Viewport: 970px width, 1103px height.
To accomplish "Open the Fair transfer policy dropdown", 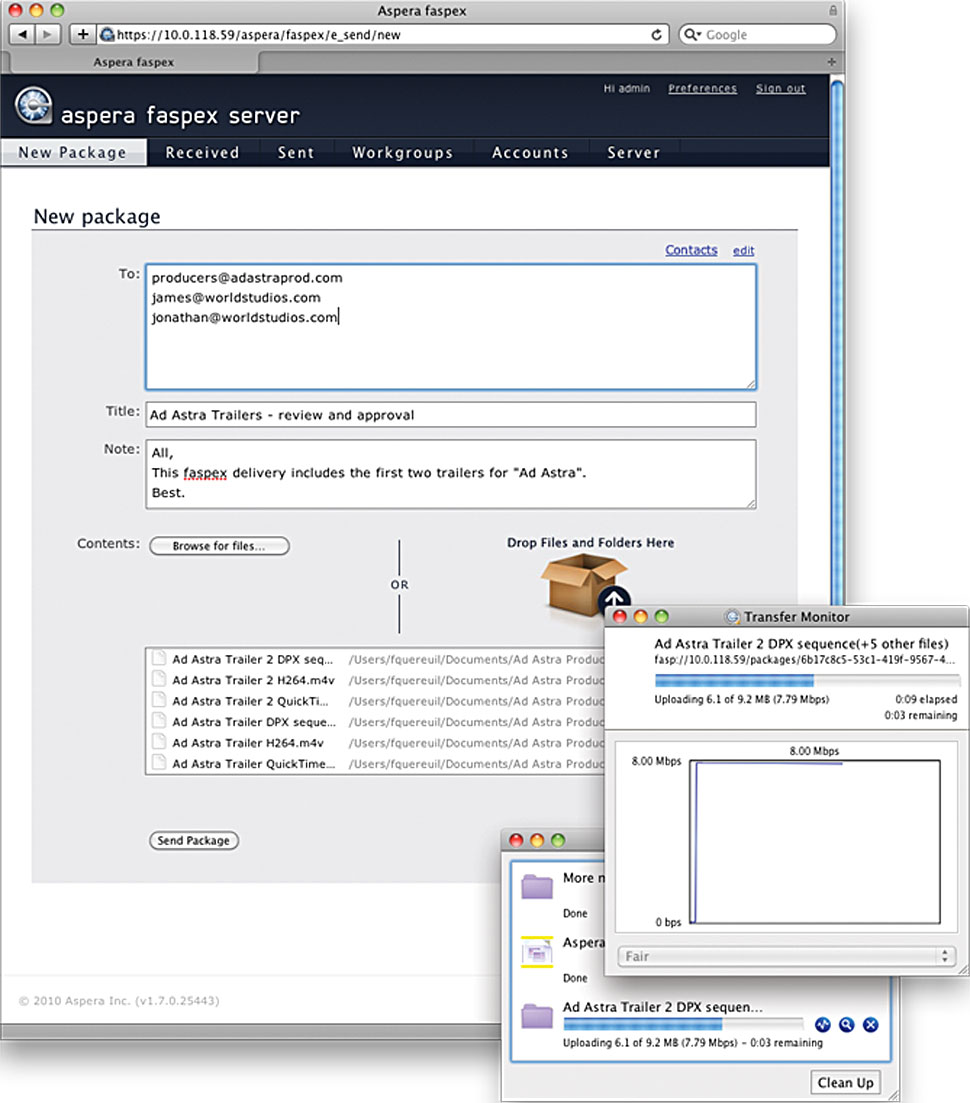I will (x=786, y=956).
